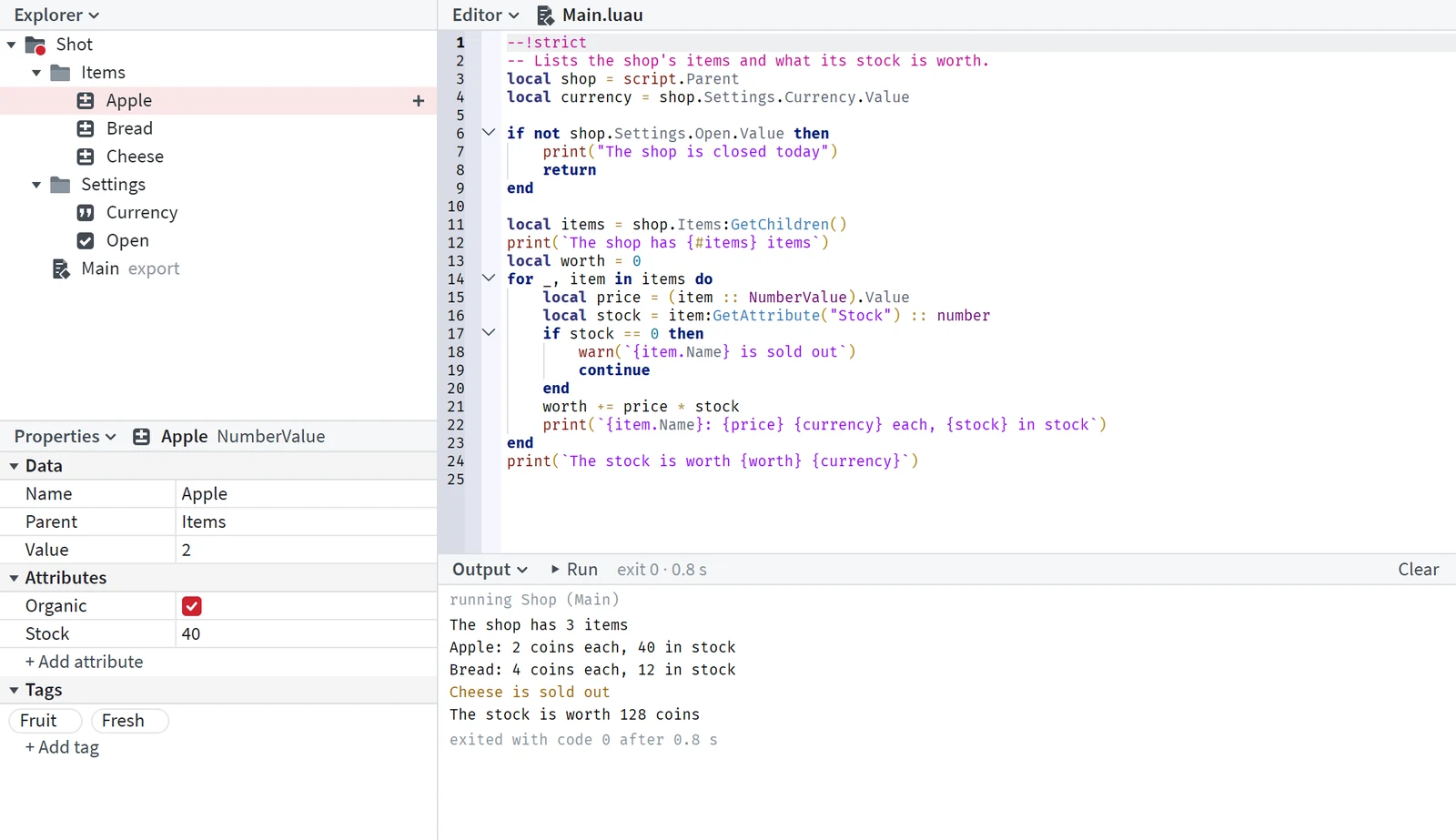Click the Fresh tag

(x=129, y=721)
